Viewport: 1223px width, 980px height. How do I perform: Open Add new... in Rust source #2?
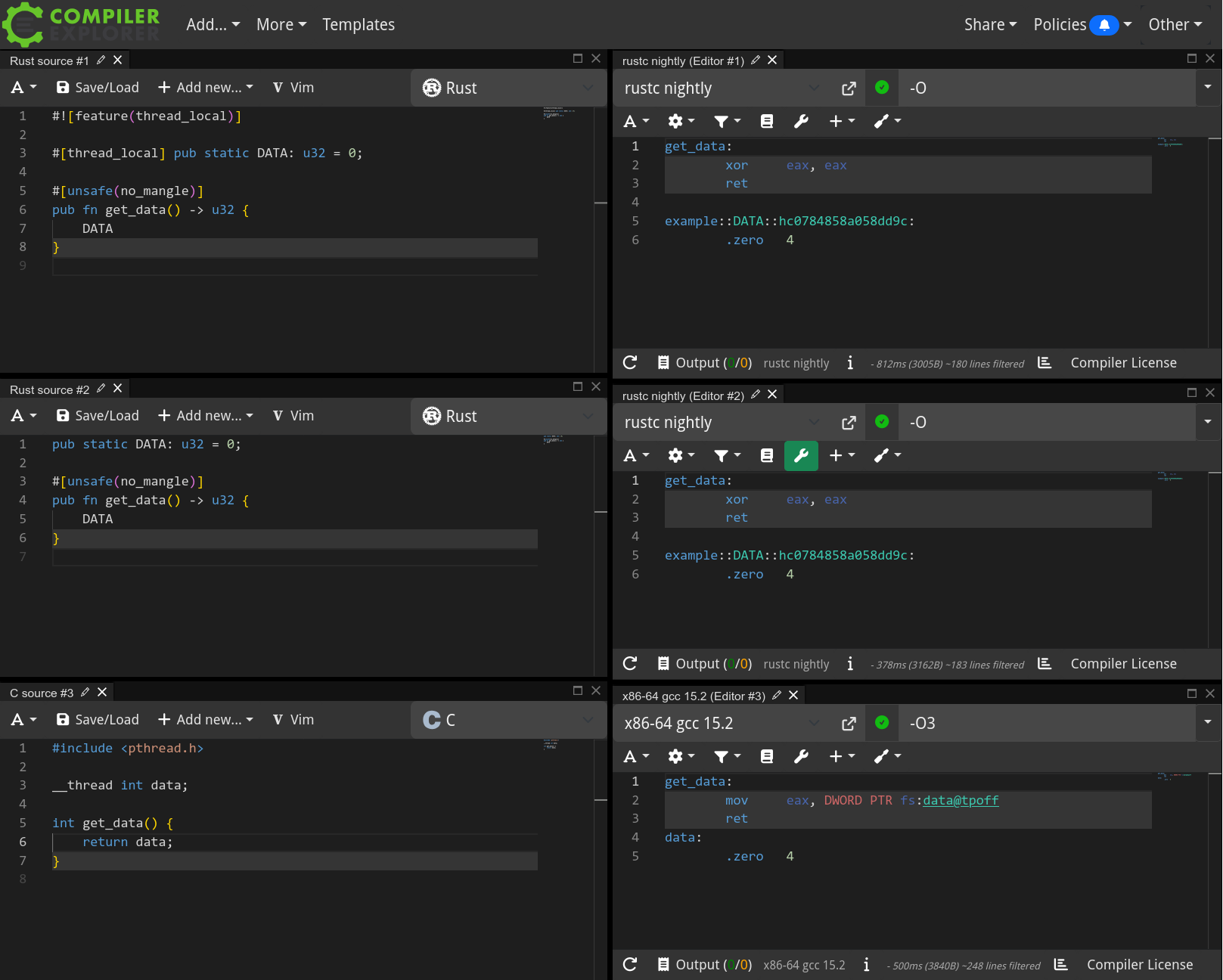206,416
